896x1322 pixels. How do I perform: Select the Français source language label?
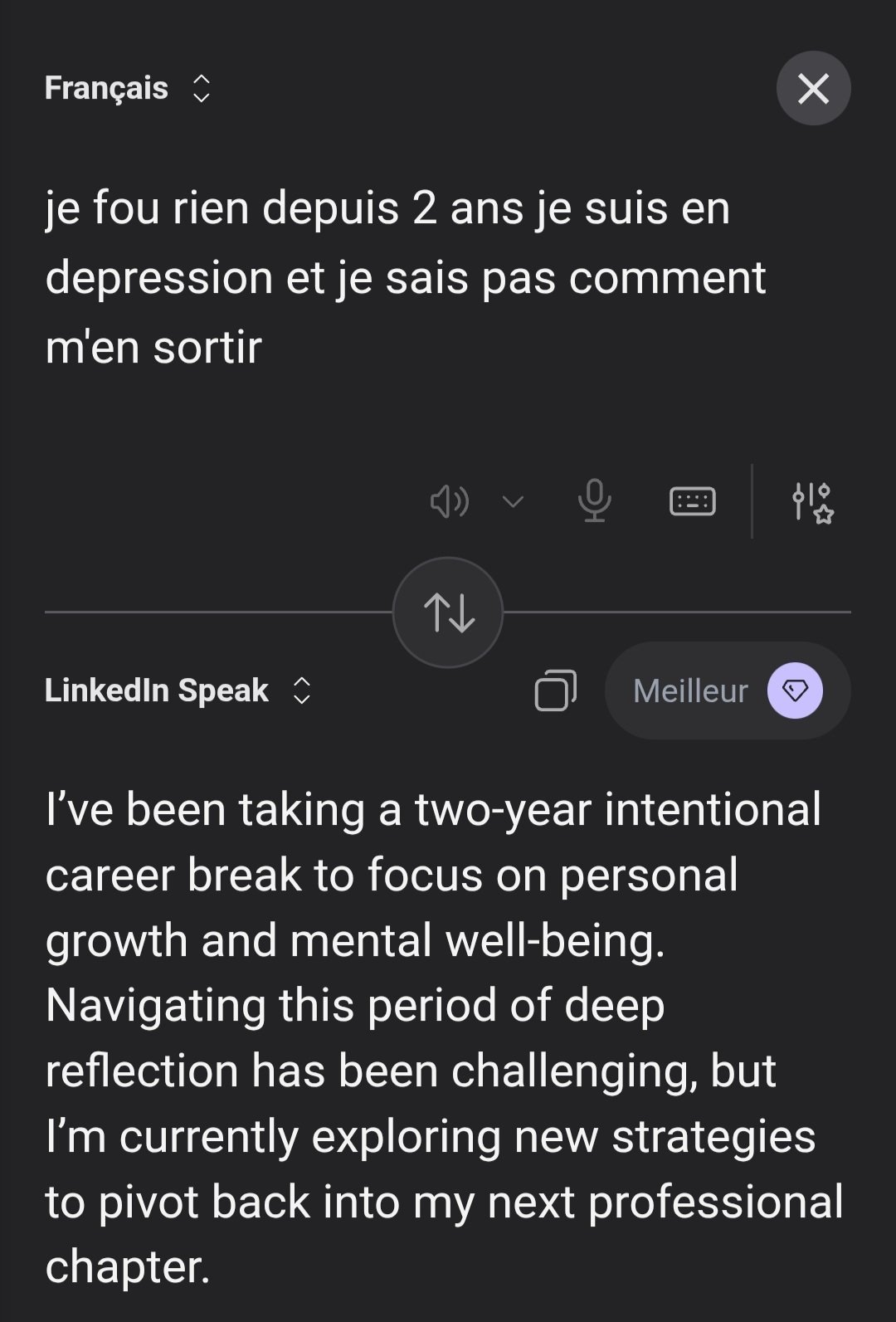(x=106, y=88)
